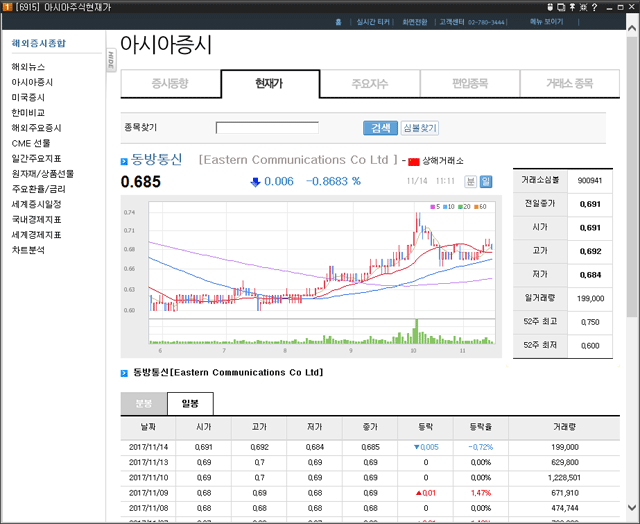Viewport: 640px width, 524px height.
Task: Click the candlestick price chart
Action: click(x=322, y=260)
